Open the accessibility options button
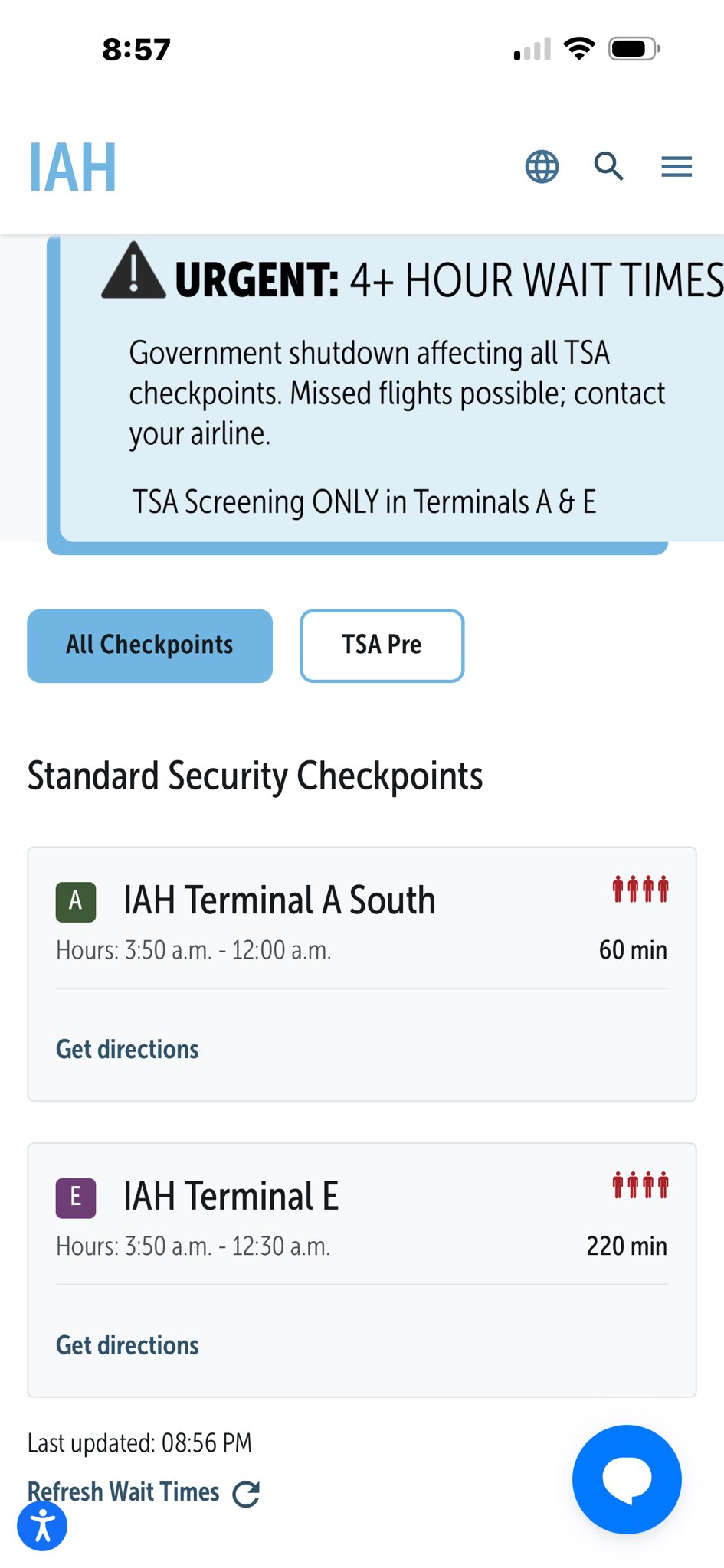Image resolution: width=724 pixels, height=1568 pixels. pyautogui.click(x=42, y=1526)
